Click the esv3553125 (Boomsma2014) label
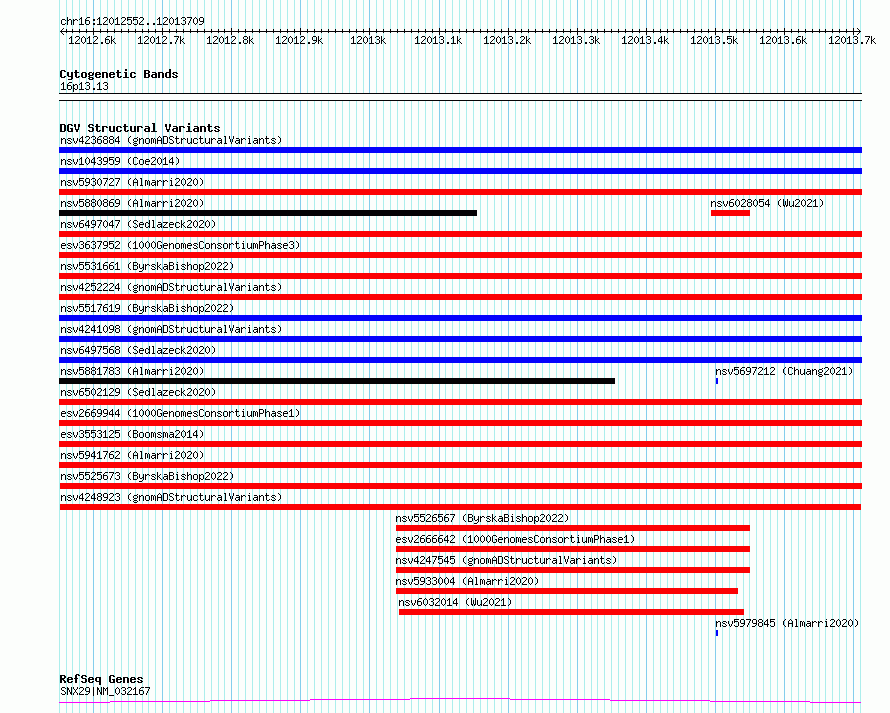 tap(132, 434)
